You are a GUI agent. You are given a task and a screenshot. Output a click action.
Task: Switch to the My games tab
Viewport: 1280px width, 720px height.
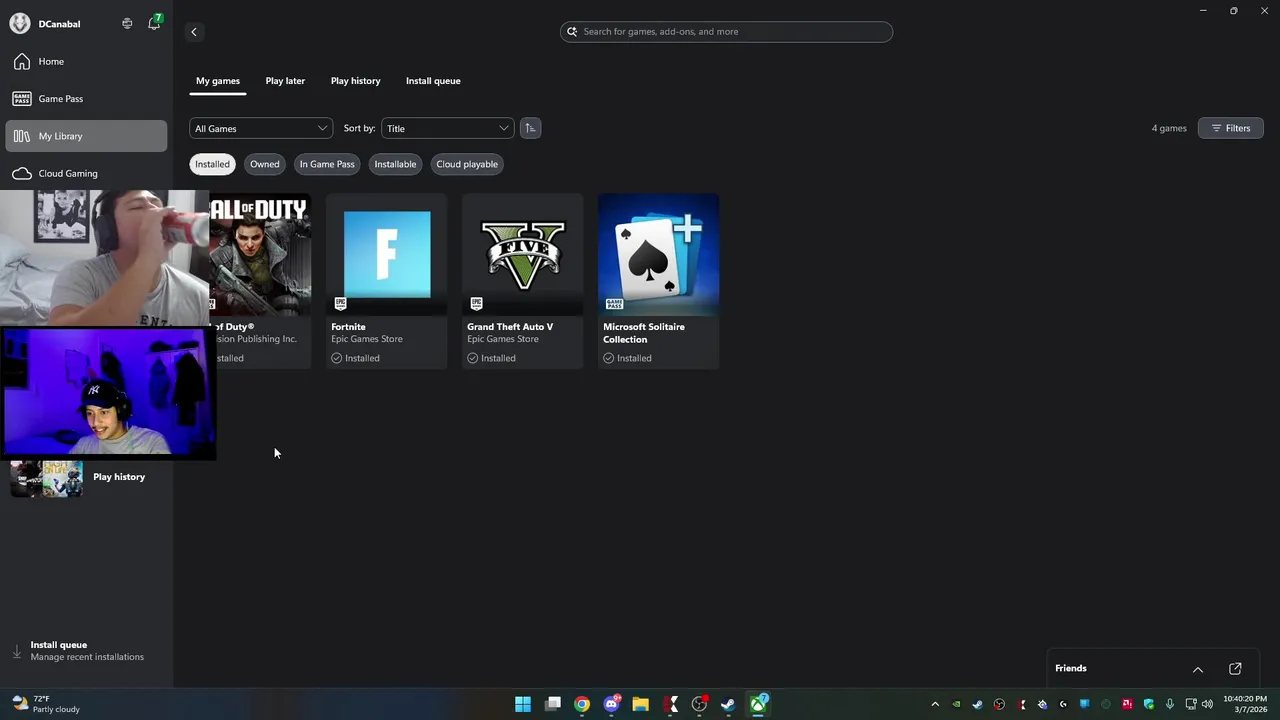(218, 81)
